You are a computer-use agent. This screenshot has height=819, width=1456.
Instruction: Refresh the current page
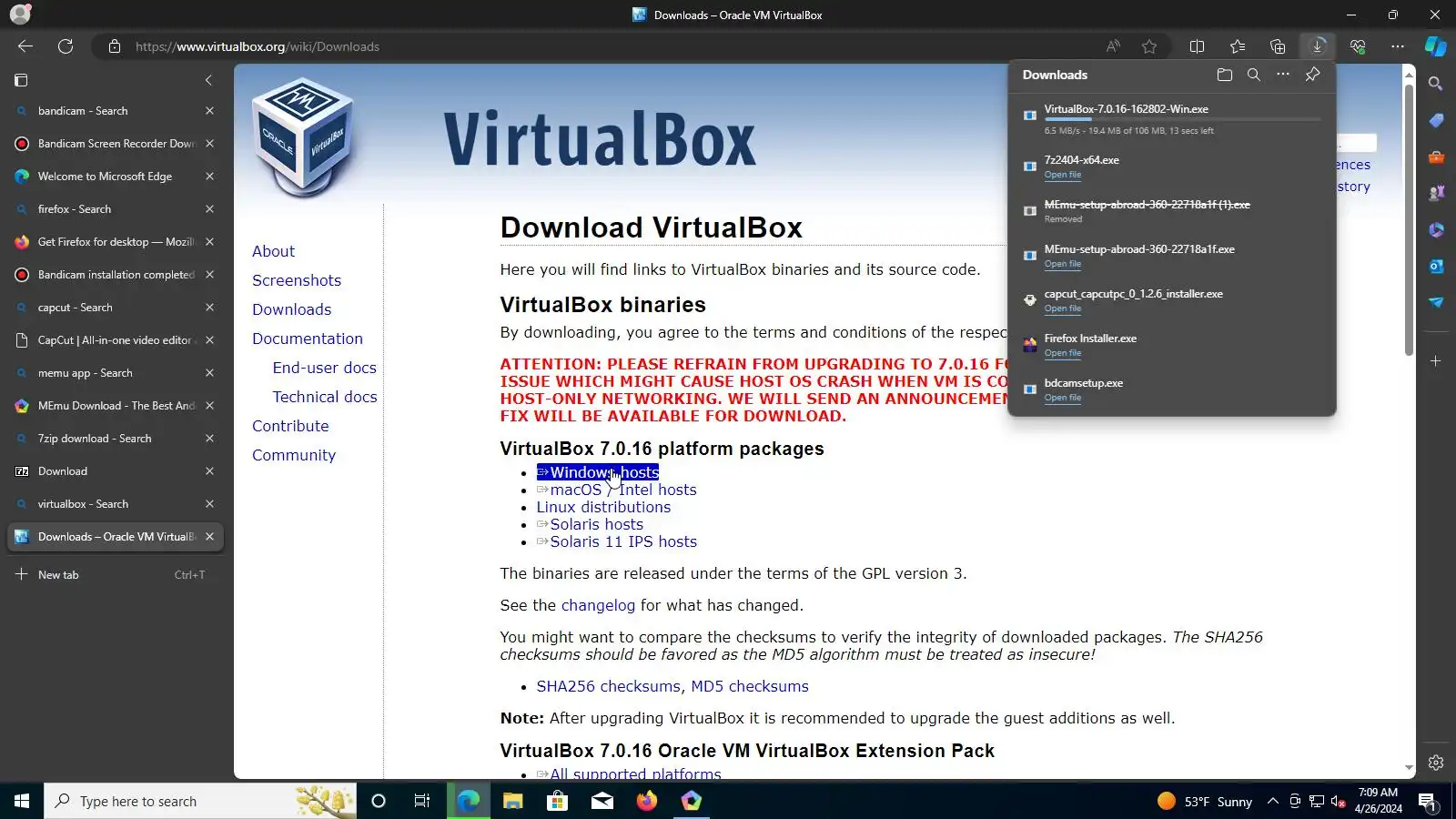tap(66, 46)
